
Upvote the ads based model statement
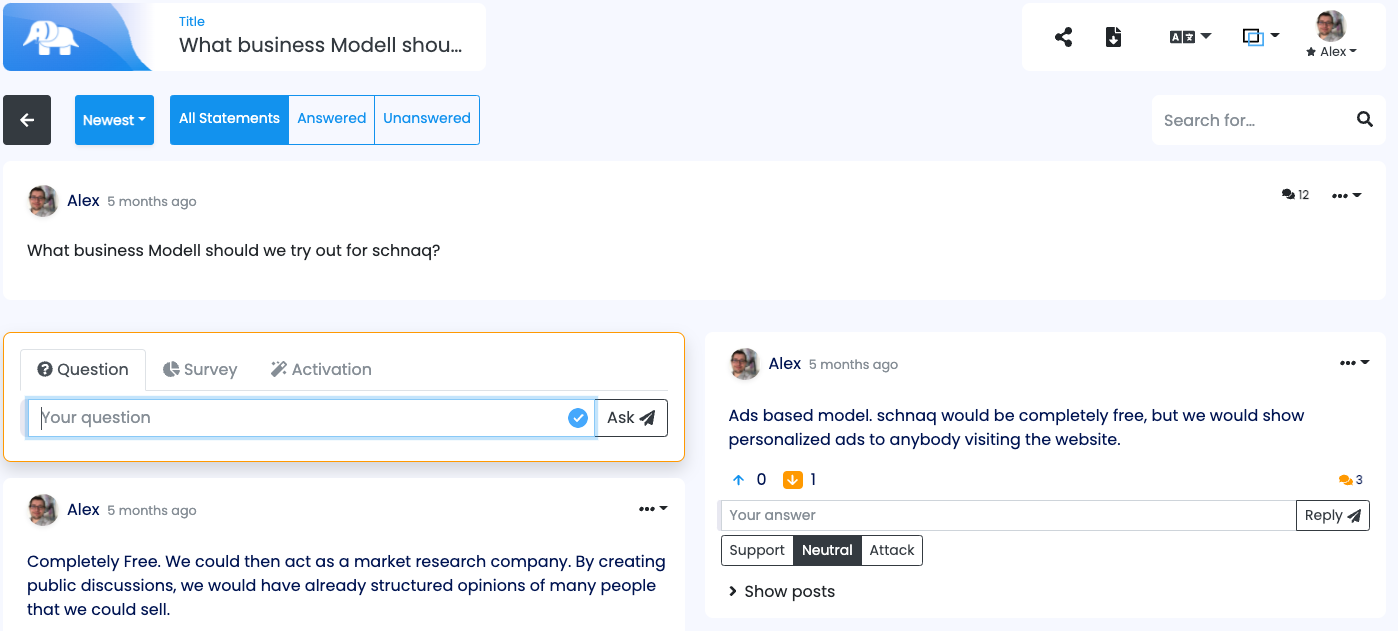[739, 479]
